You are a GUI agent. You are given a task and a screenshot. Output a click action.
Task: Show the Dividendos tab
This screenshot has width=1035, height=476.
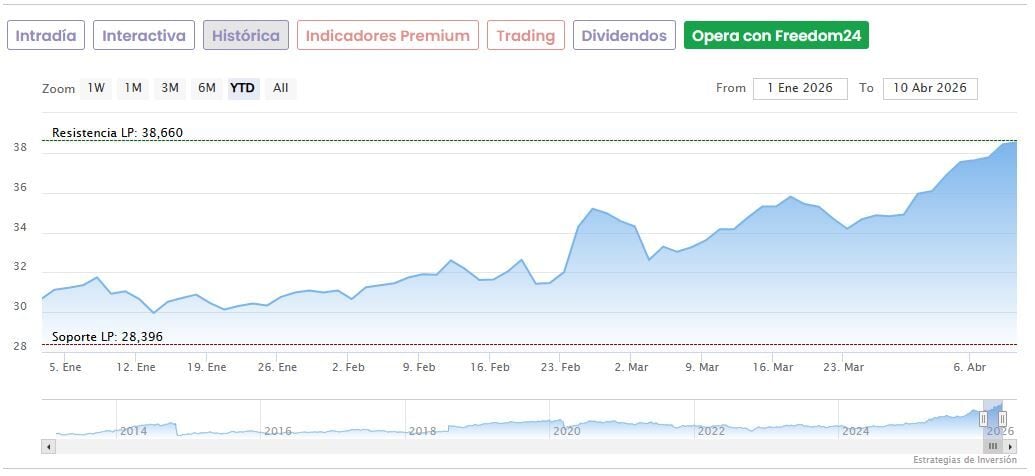point(624,36)
